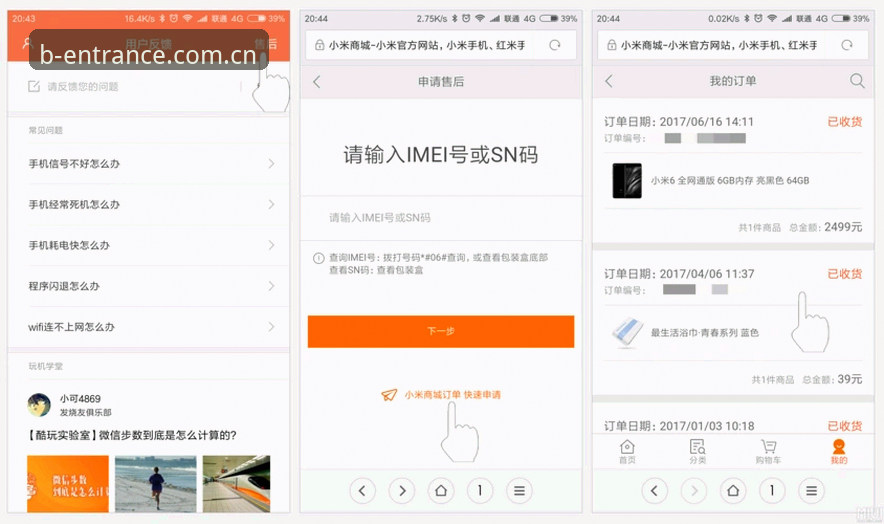Browser forward button below 申请售后 screen
This screenshot has width=884, height=524.
(x=402, y=491)
